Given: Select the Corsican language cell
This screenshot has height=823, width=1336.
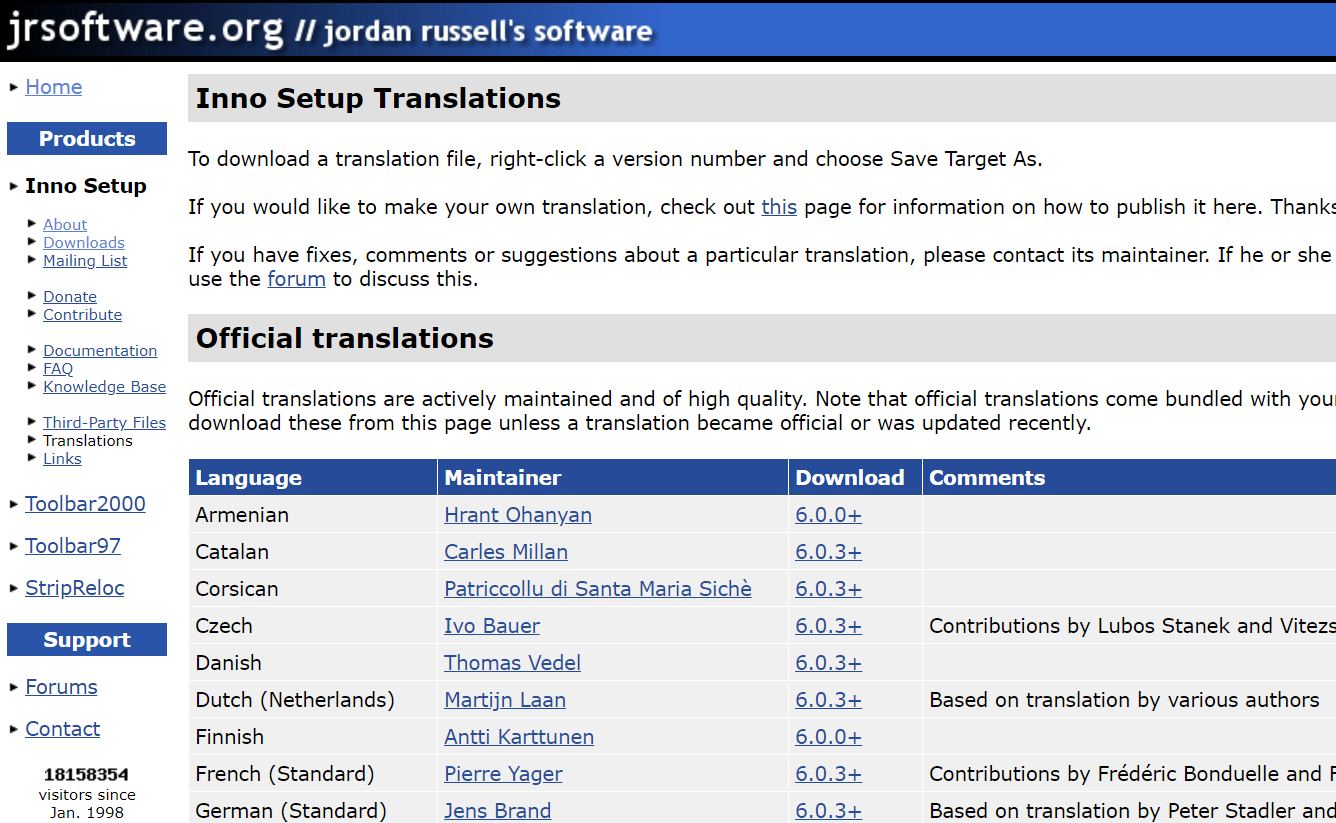Looking at the screenshot, I should 312,589.
